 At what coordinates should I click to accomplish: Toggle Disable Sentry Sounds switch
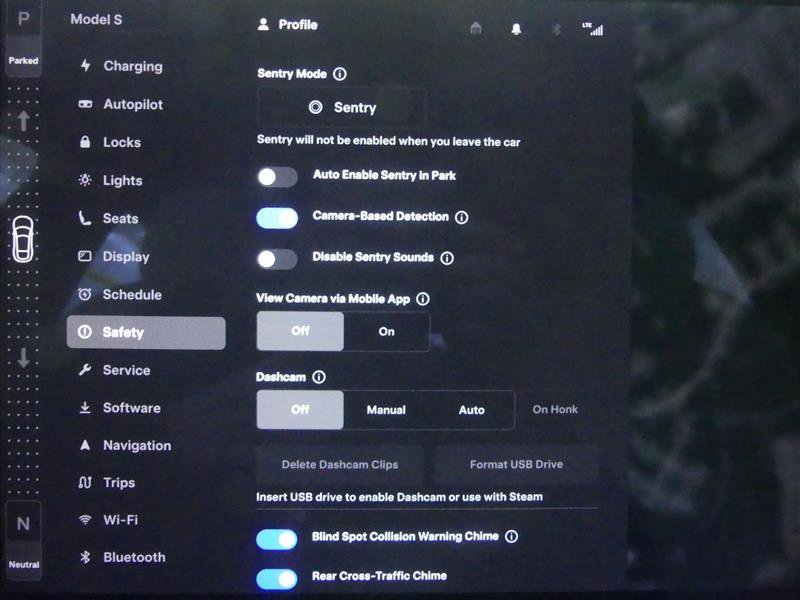tap(277, 259)
